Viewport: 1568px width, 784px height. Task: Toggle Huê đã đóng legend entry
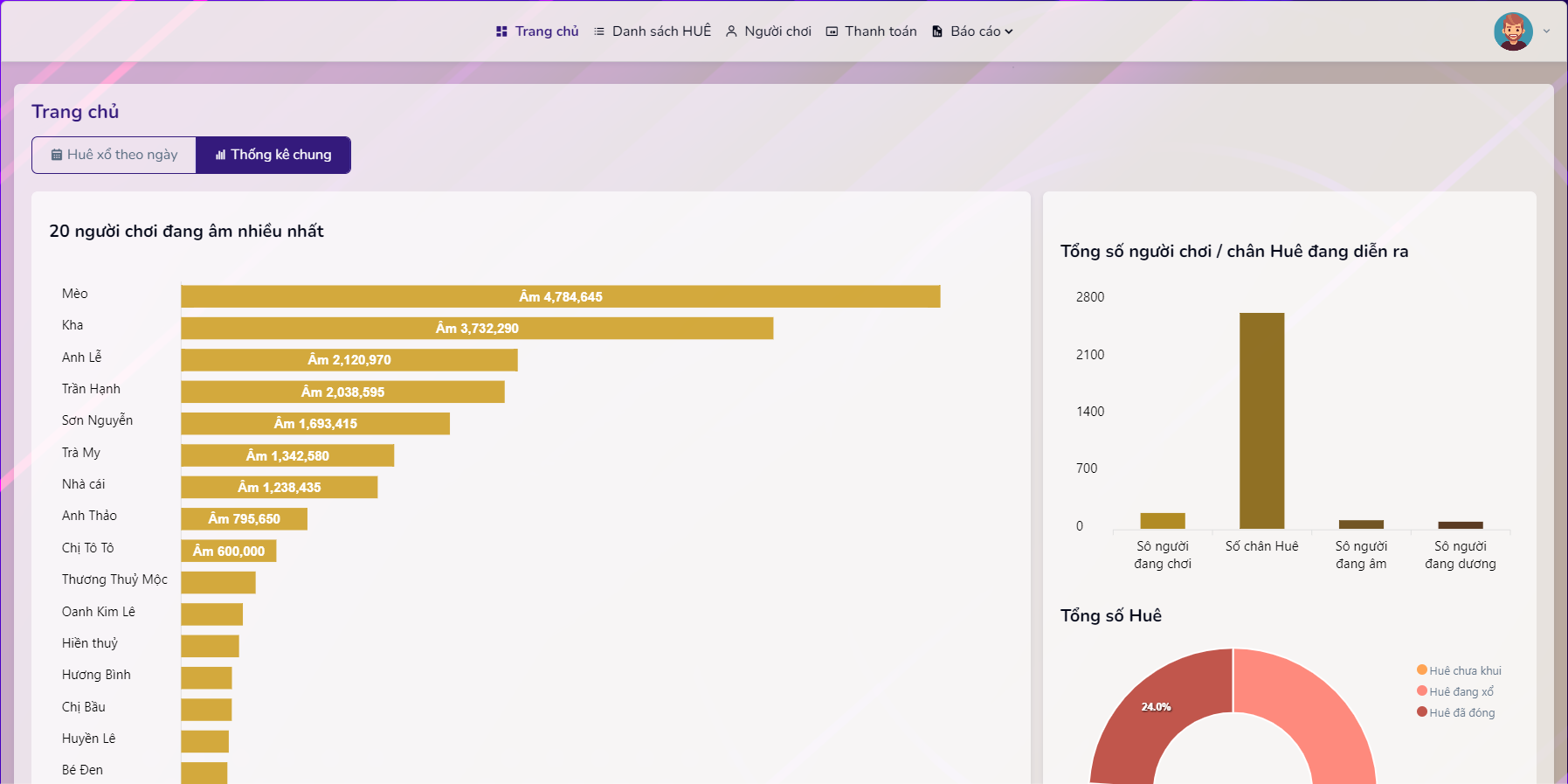click(x=1456, y=712)
